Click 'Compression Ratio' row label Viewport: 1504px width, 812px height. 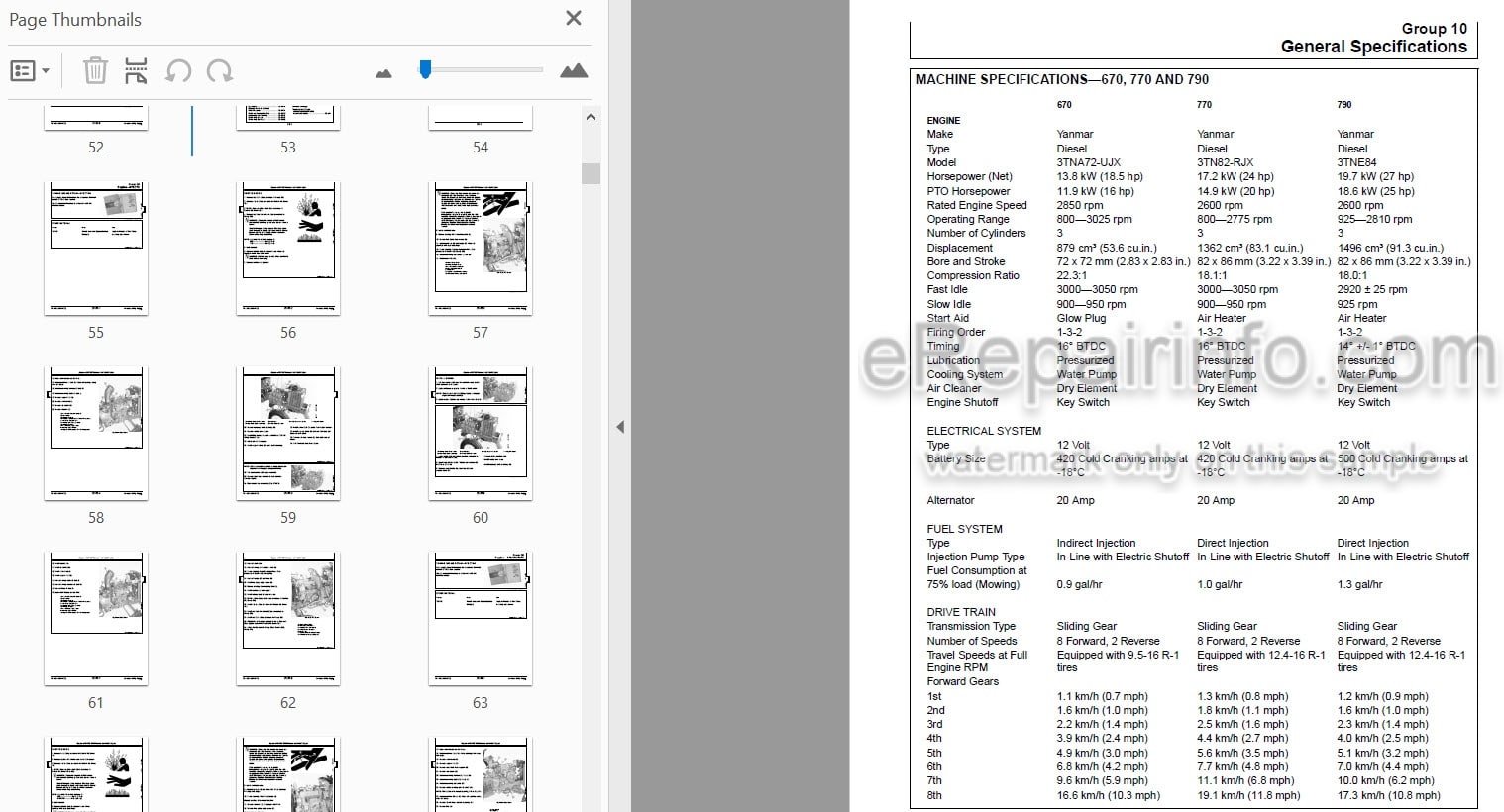(973, 275)
